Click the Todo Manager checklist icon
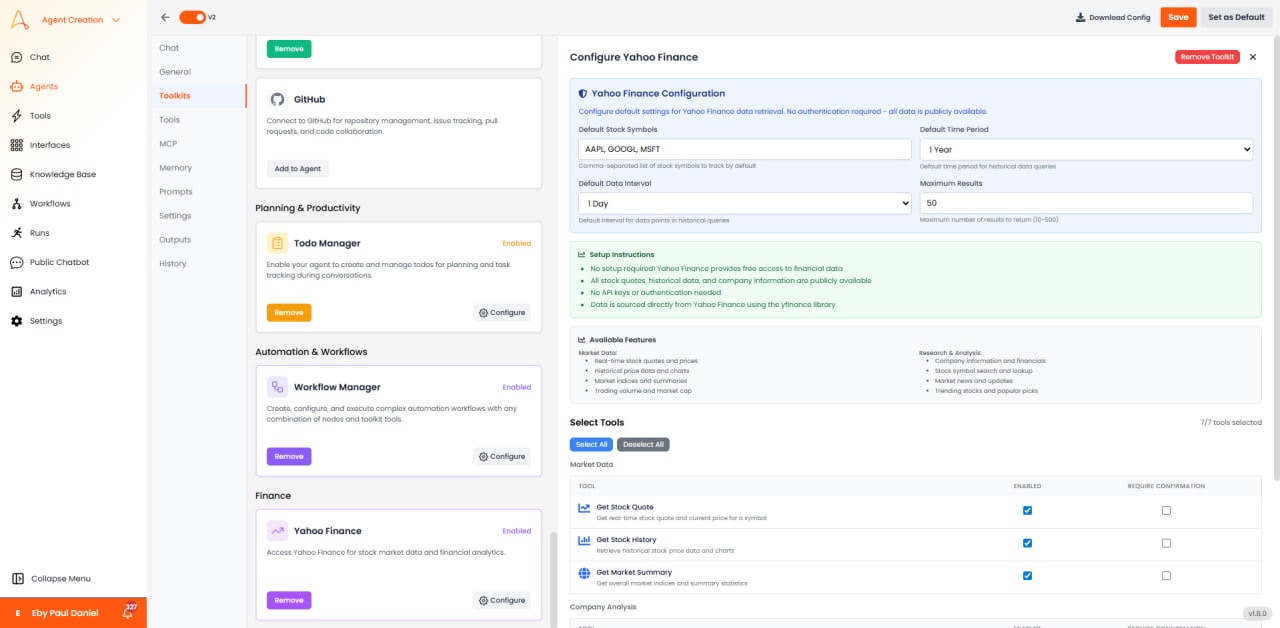 point(277,242)
